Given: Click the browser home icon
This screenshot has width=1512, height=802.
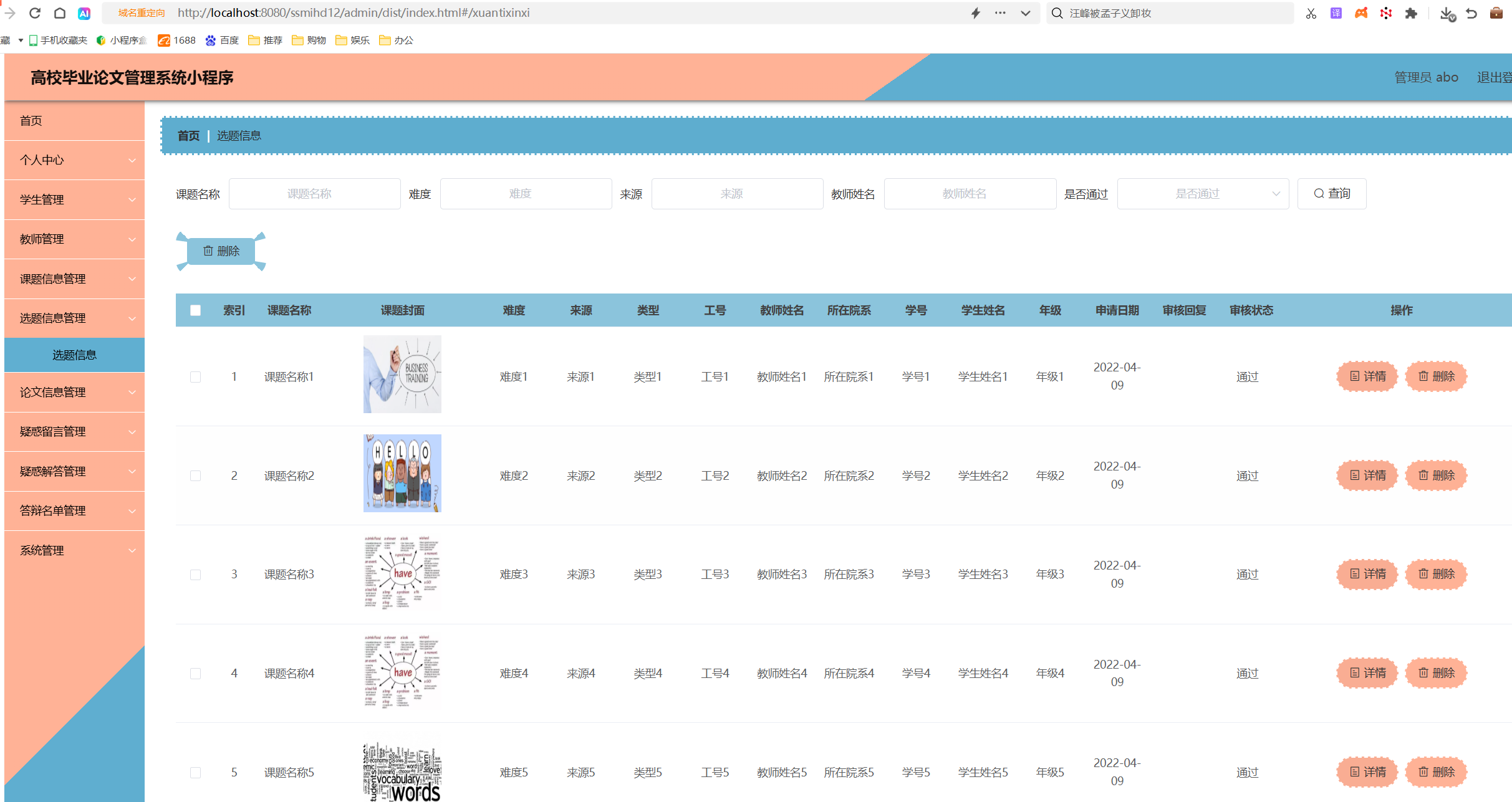Looking at the screenshot, I should pyautogui.click(x=60, y=12).
